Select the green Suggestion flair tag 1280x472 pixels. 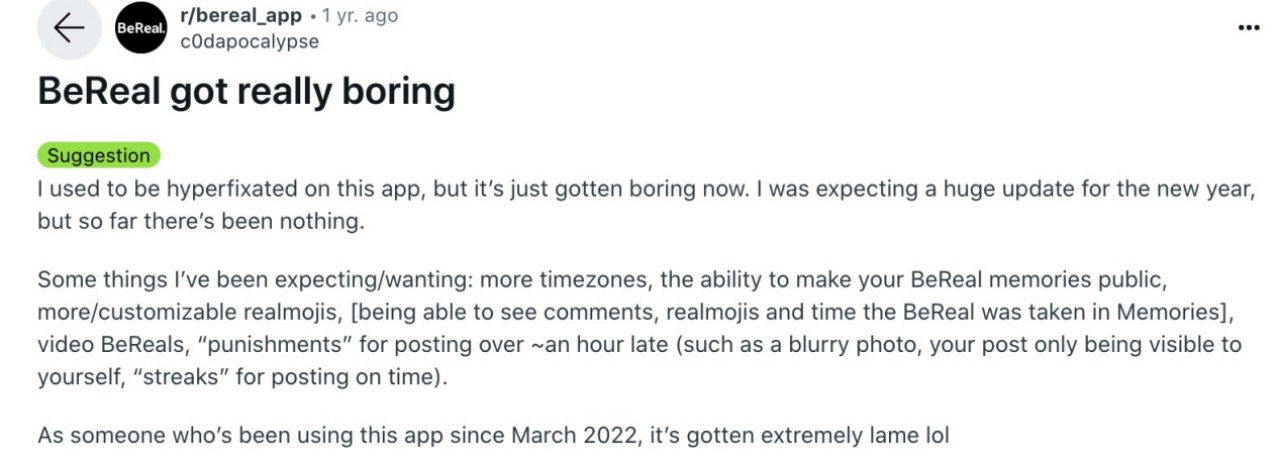point(98,156)
